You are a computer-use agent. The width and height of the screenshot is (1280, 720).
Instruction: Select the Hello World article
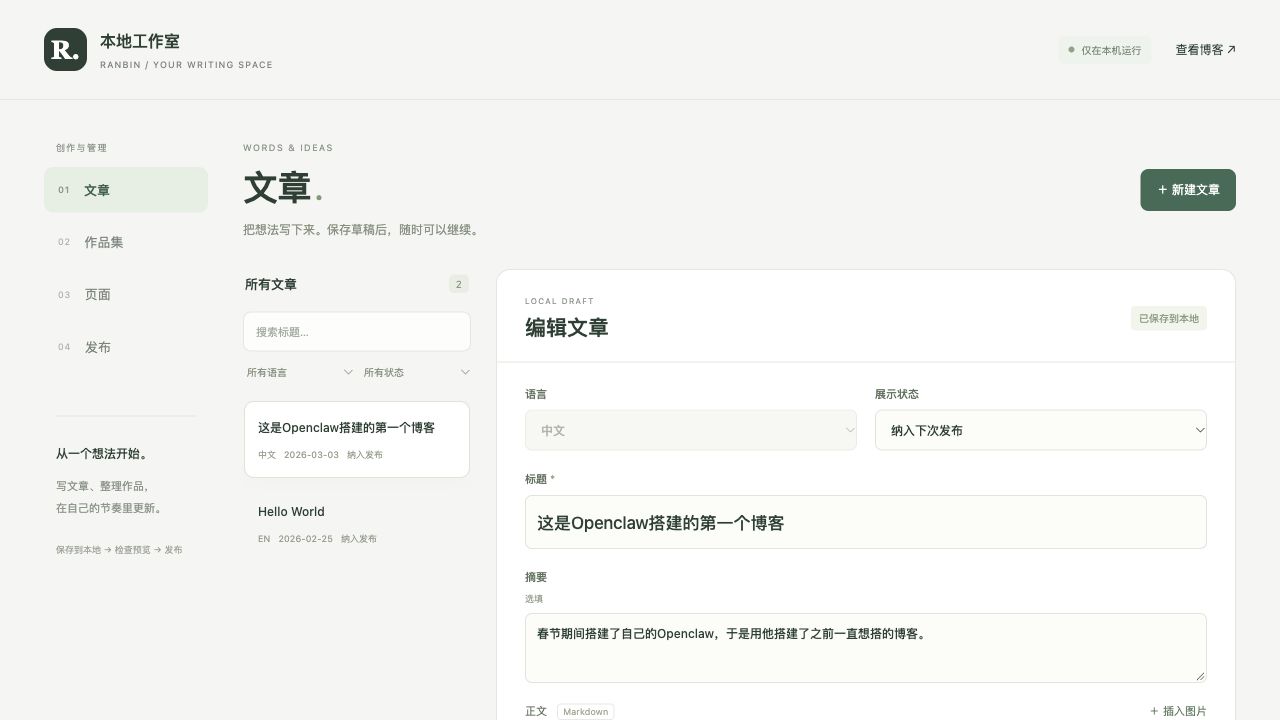(357, 524)
